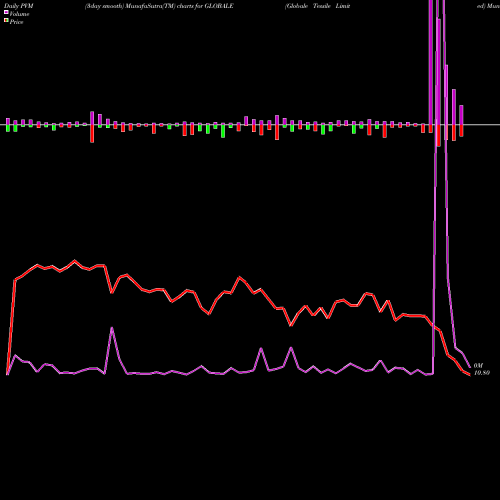Select the 'Price' legend label
The height and width of the screenshot is (500, 500).
(16, 22)
